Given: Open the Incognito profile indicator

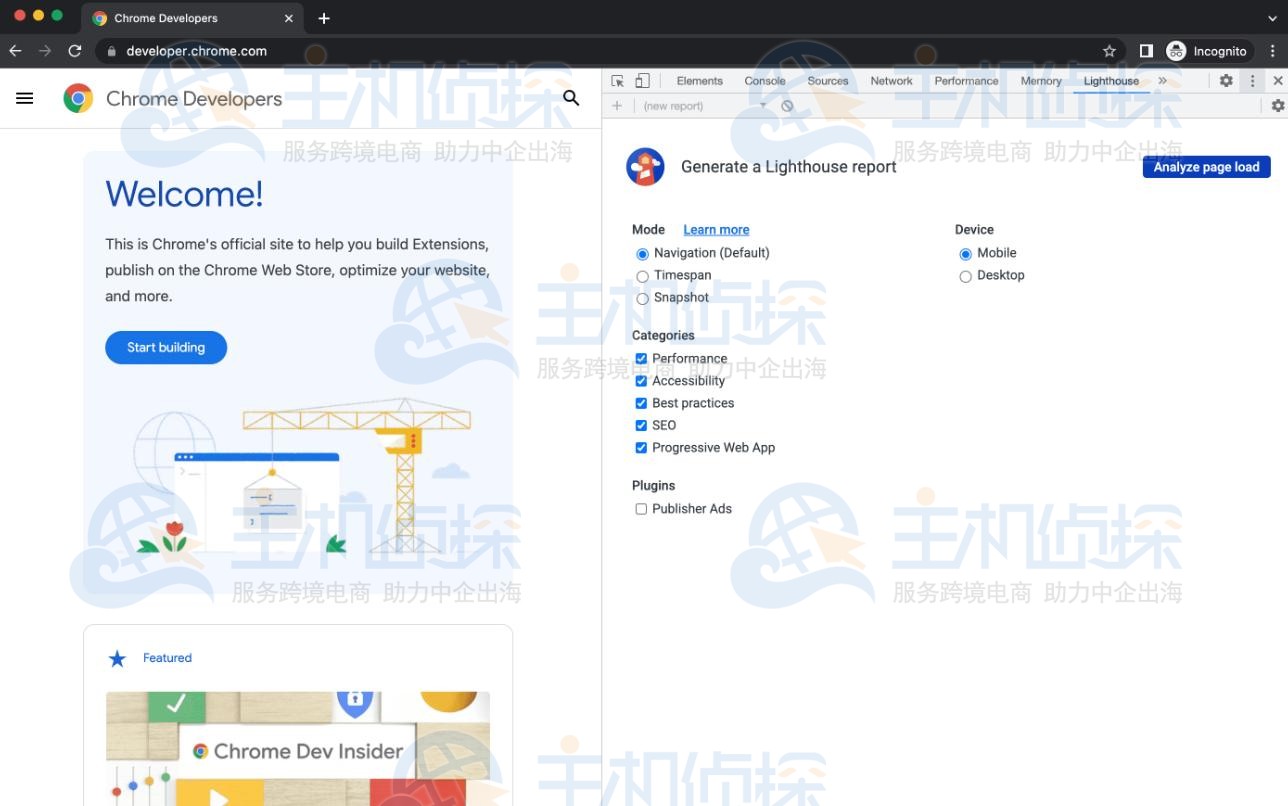Looking at the screenshot, I should click(1209, 51).
